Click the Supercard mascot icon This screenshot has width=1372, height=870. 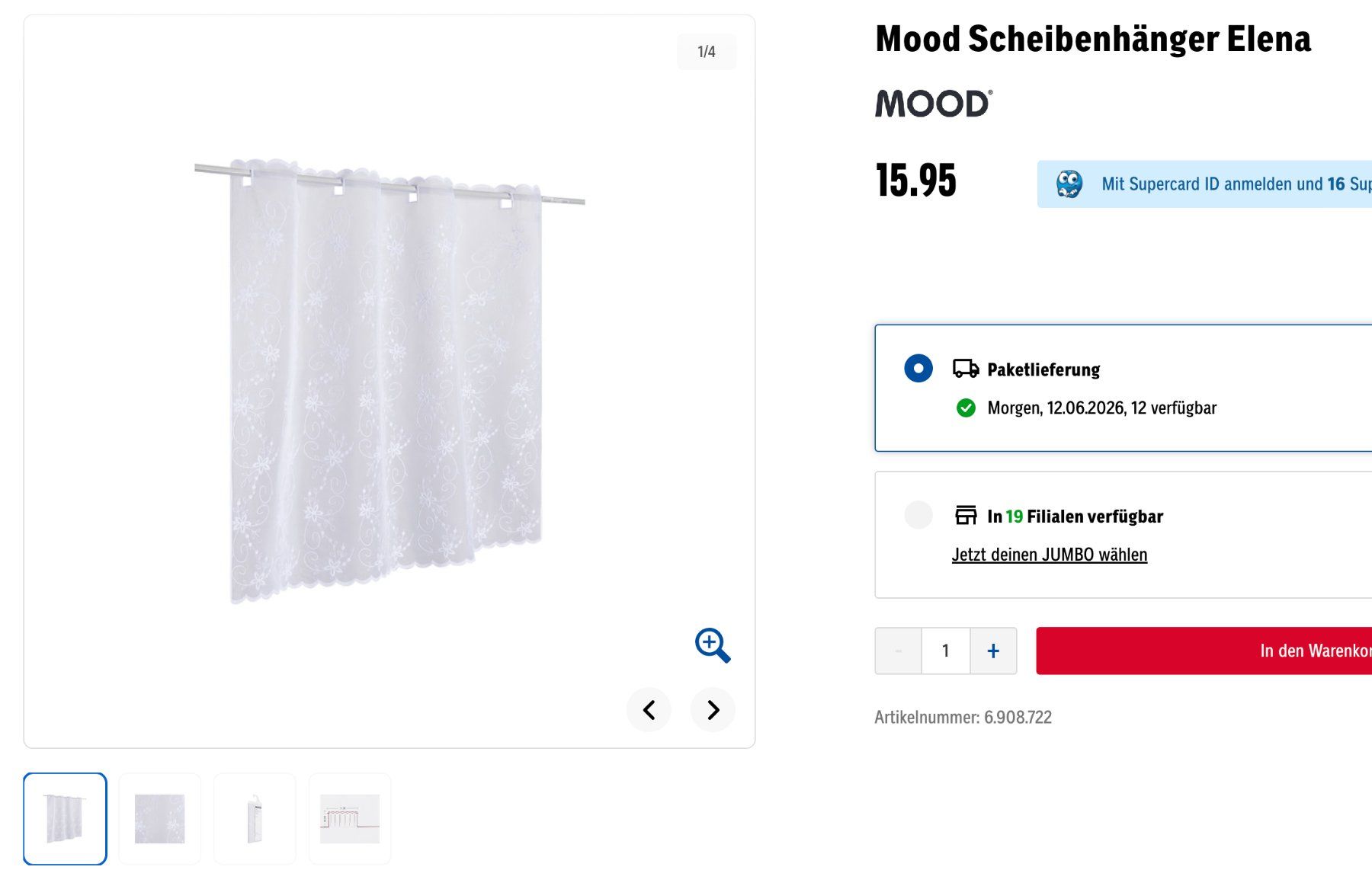pos(1069,184)
